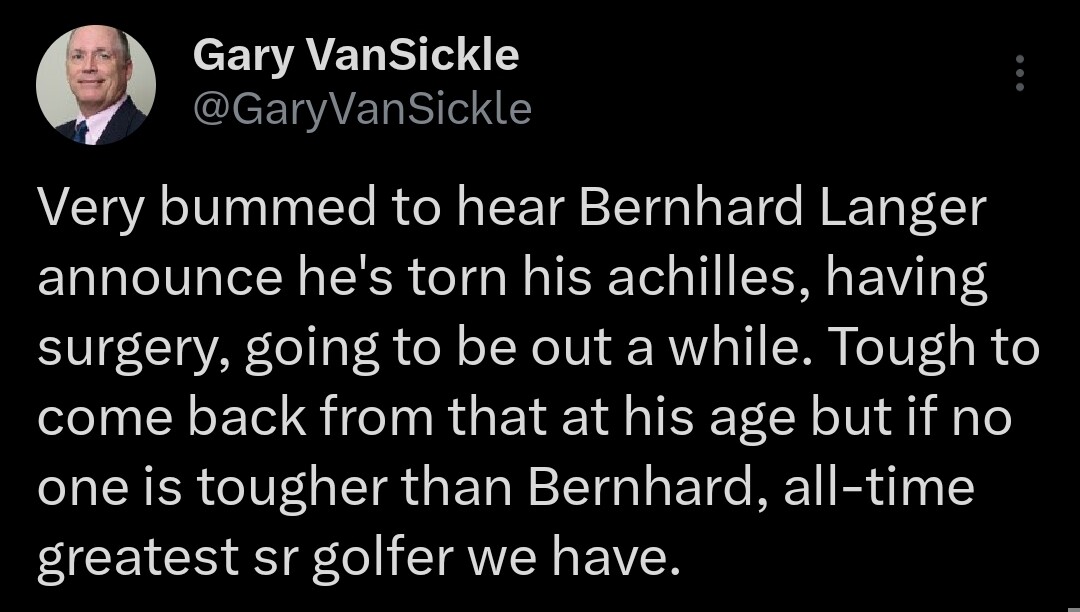Click the word "Tough" in the tweet

coord(905,348)
